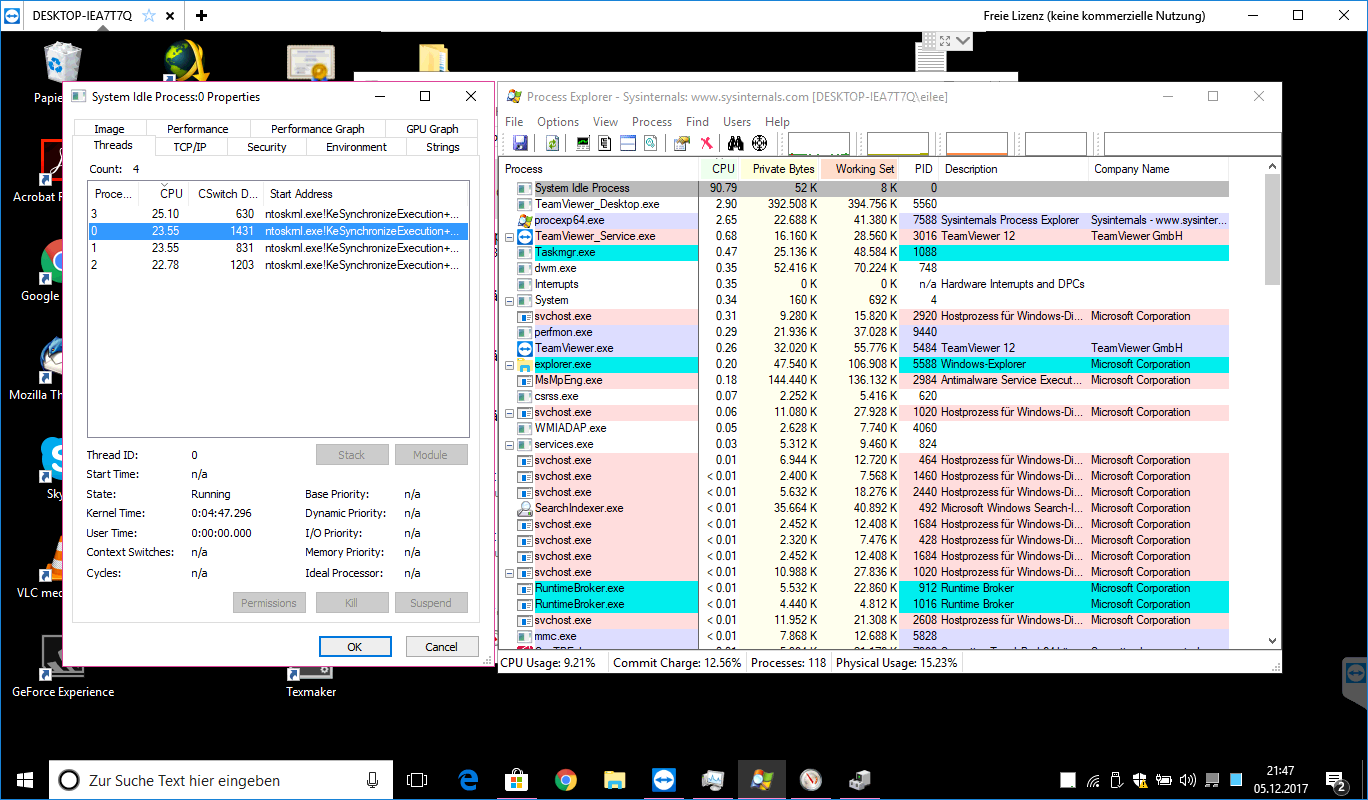
Task: Launch Microsoft Edge from the taskbar
Action: tap(467, 780)
